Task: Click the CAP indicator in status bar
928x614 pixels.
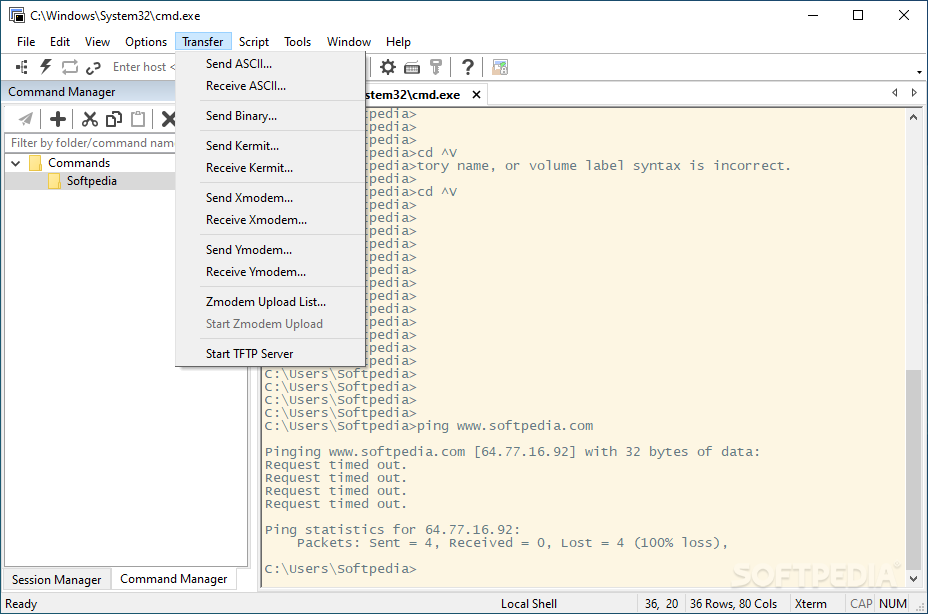Action: (861, 604)
